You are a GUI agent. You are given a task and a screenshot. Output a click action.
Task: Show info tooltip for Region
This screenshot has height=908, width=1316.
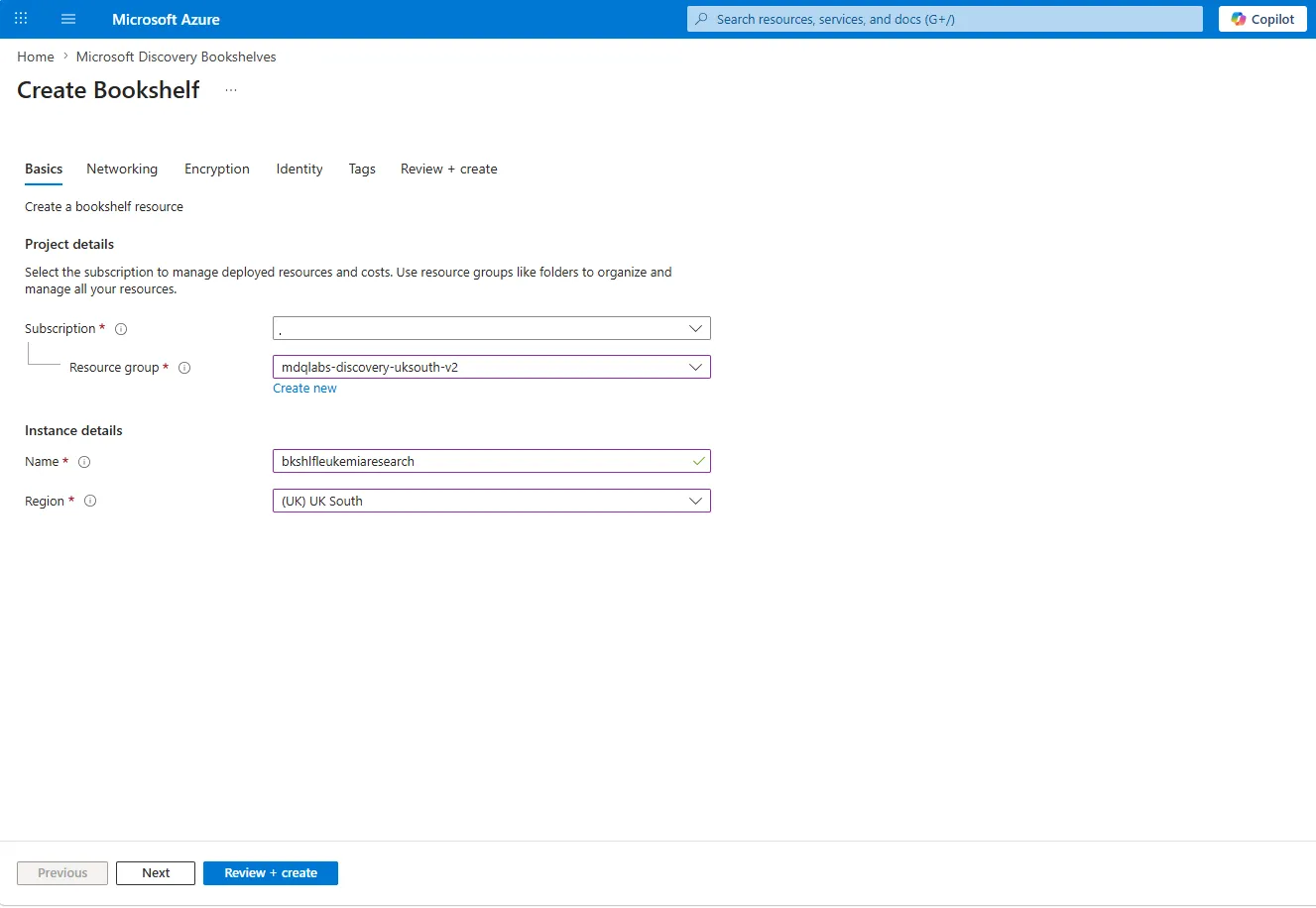coord(90,502)
